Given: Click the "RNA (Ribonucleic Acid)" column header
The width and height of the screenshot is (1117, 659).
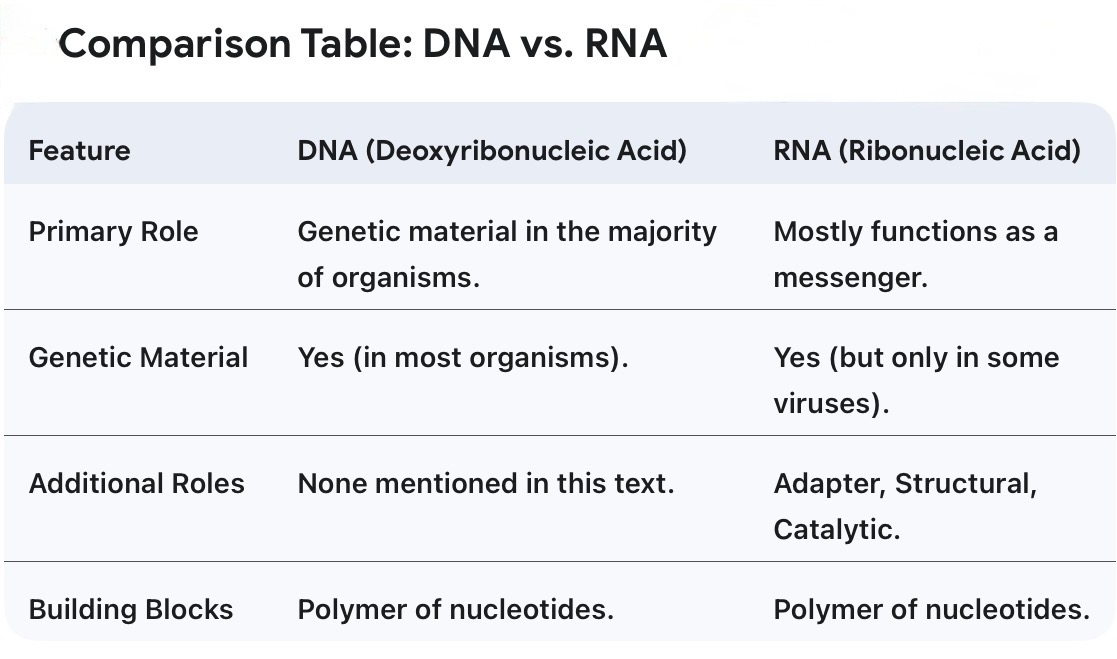Looking at the screenshot, I should [x=927, y=151].
